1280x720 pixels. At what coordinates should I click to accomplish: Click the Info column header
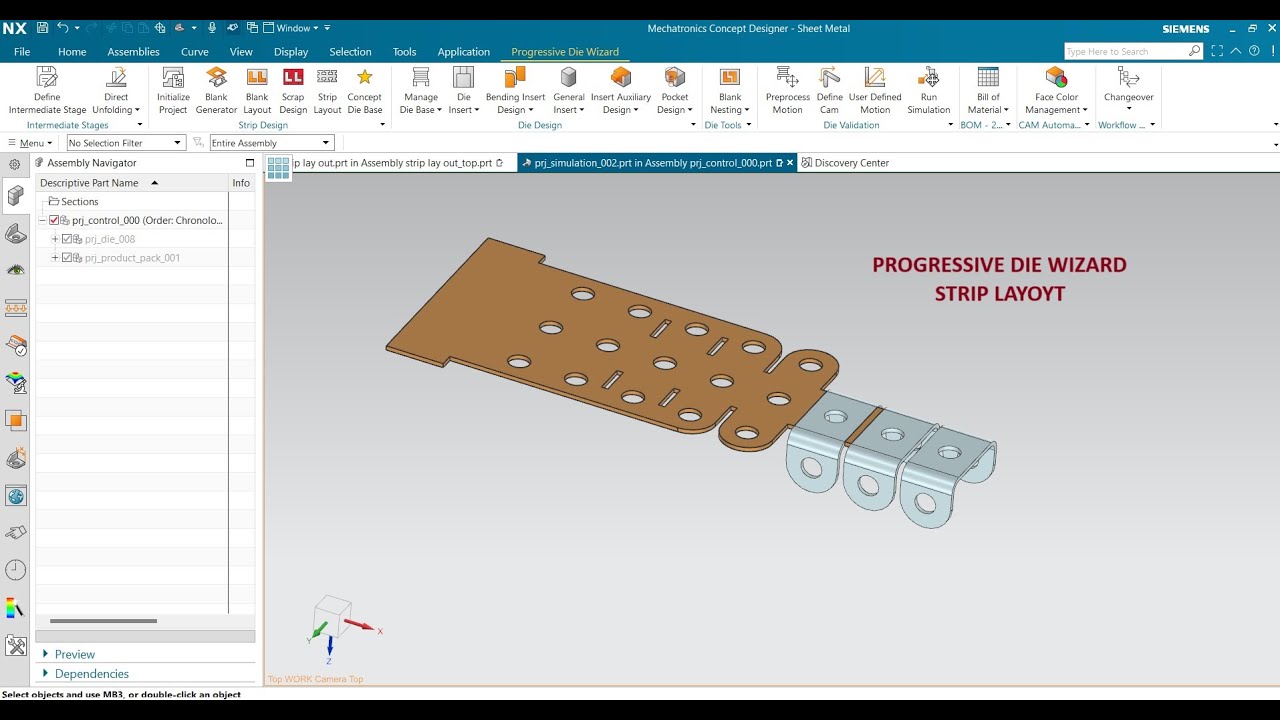pyautogui.click(x=241, y=183)
